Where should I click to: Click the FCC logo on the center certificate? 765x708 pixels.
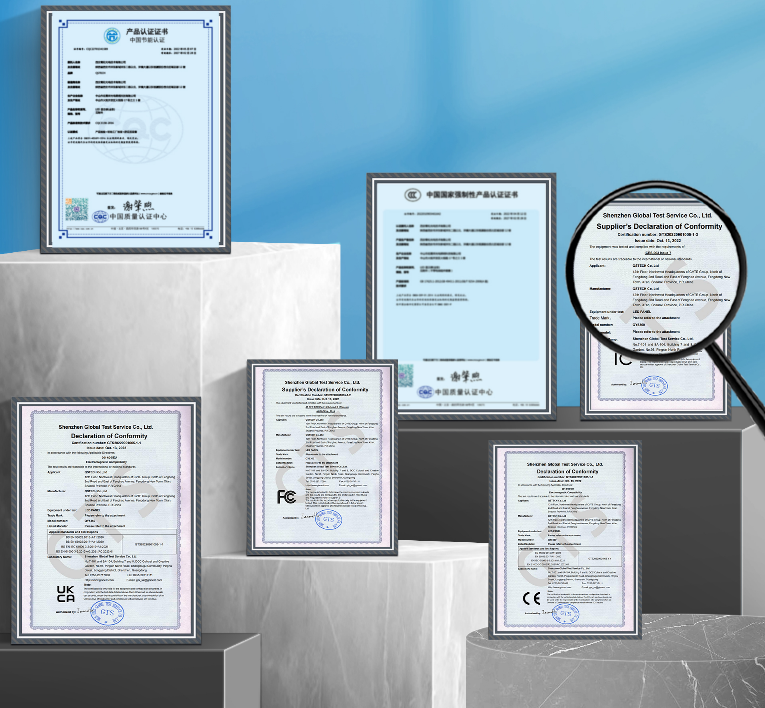pyautogui.click(x=286, y=497)
